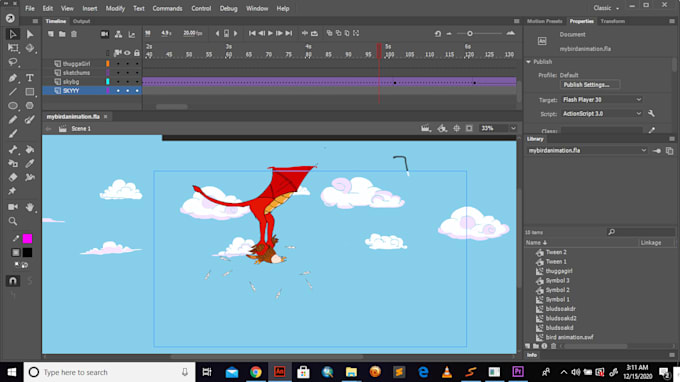Viewport: 680px width, 382px height.
Task: Open the ActionScript 3.0 script dropdown
Action: coord(602,114)
